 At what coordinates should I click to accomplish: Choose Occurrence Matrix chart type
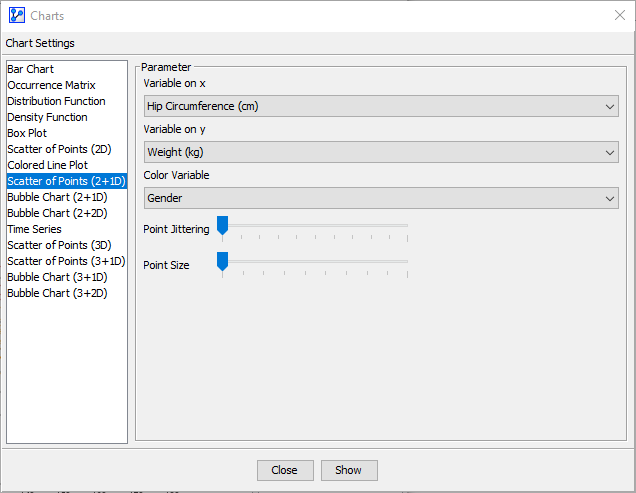(51, 85)
